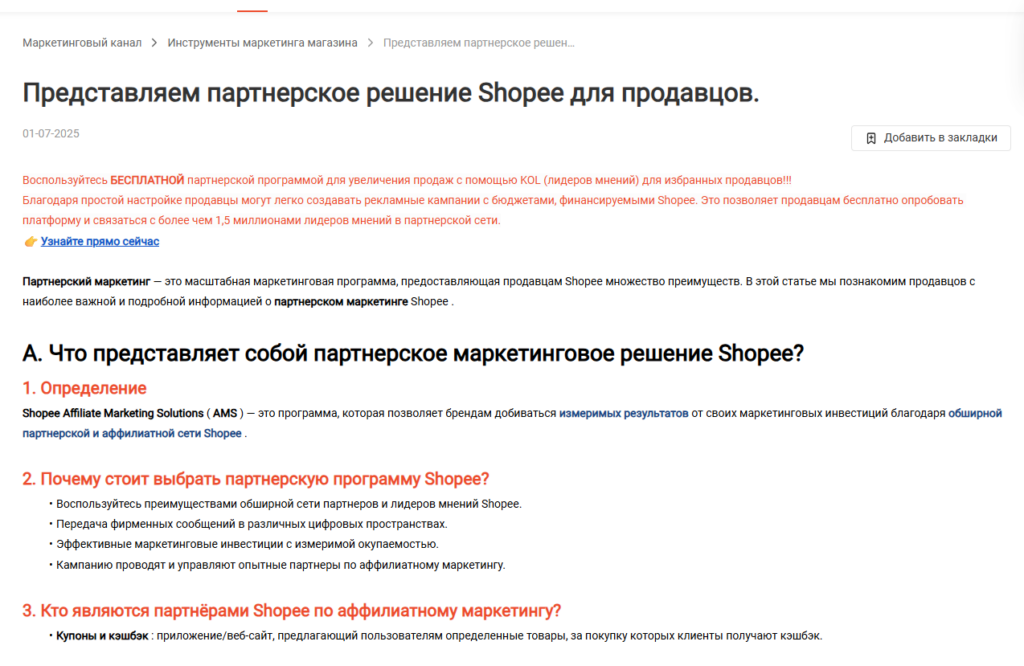The width and height of the screenshot is (1024, 666).
Task: Click the heading A. Что представляет собой
Action: click(x=413, y=353)
